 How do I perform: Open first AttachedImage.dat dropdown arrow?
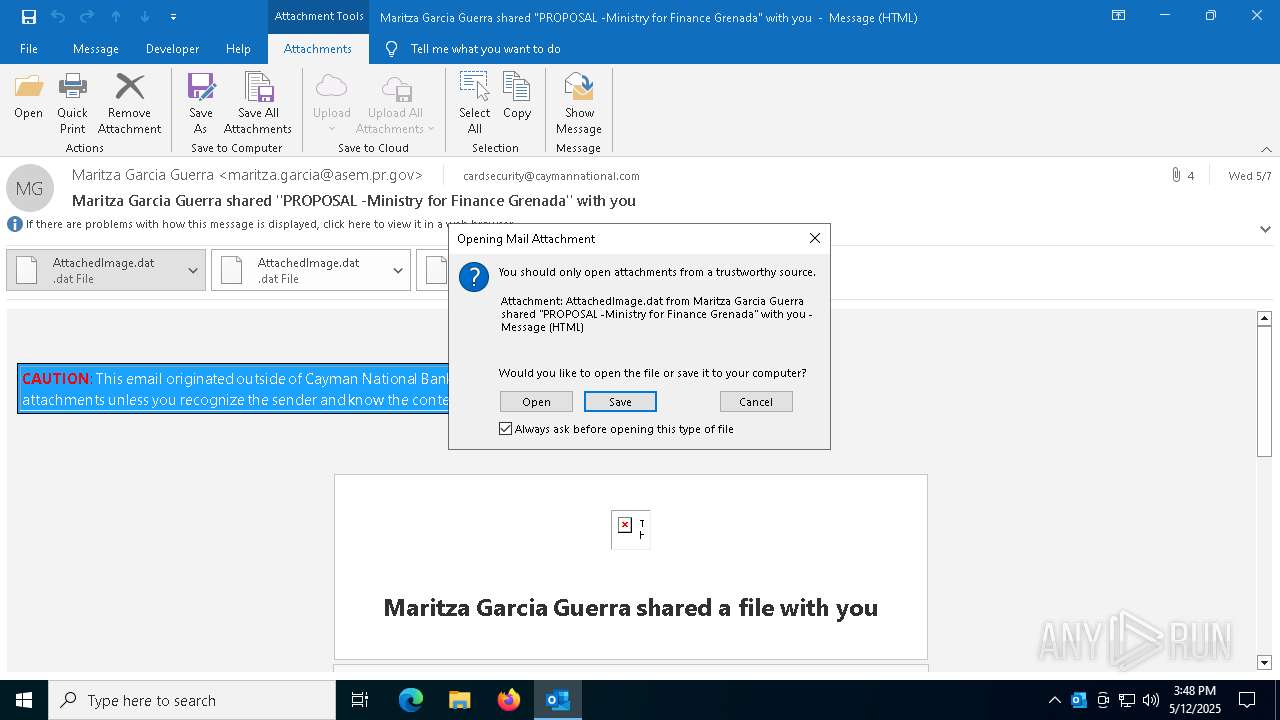click(193, 270)
